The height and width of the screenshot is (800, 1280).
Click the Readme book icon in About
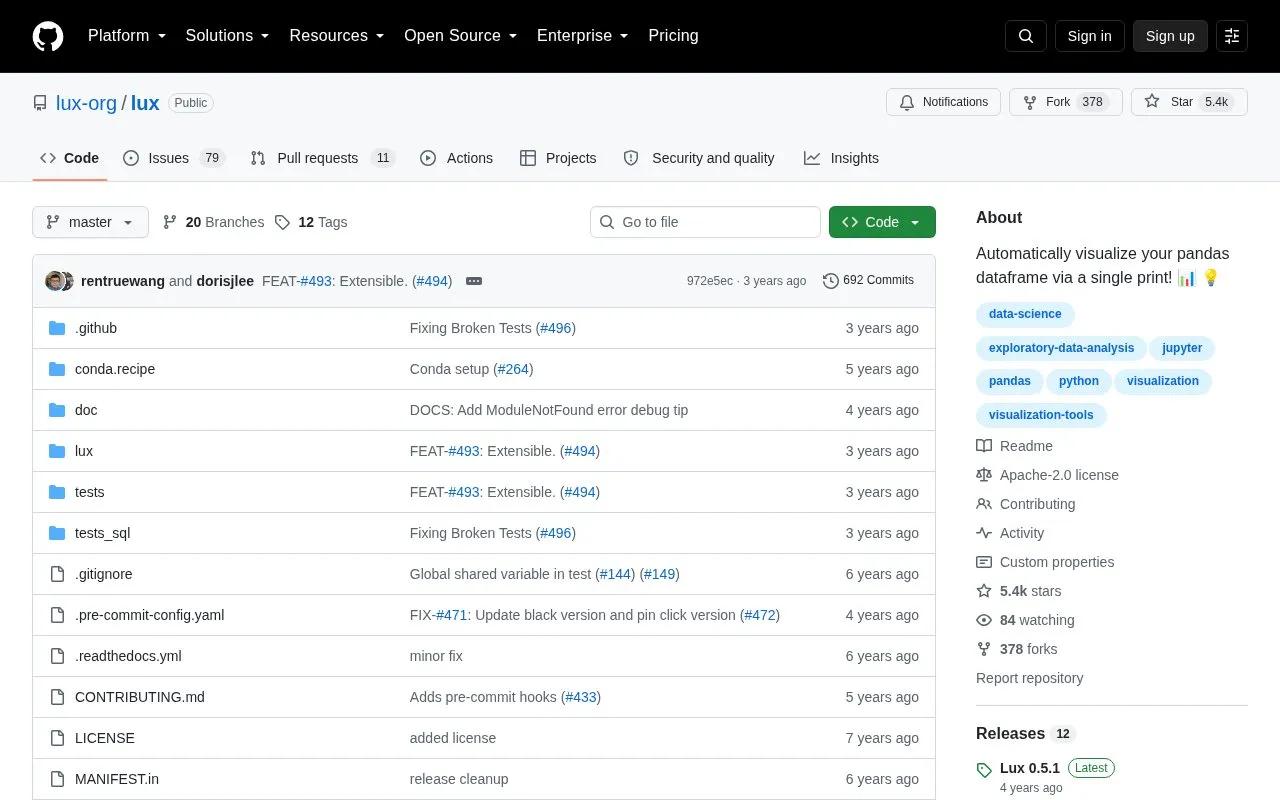[984, 446]
